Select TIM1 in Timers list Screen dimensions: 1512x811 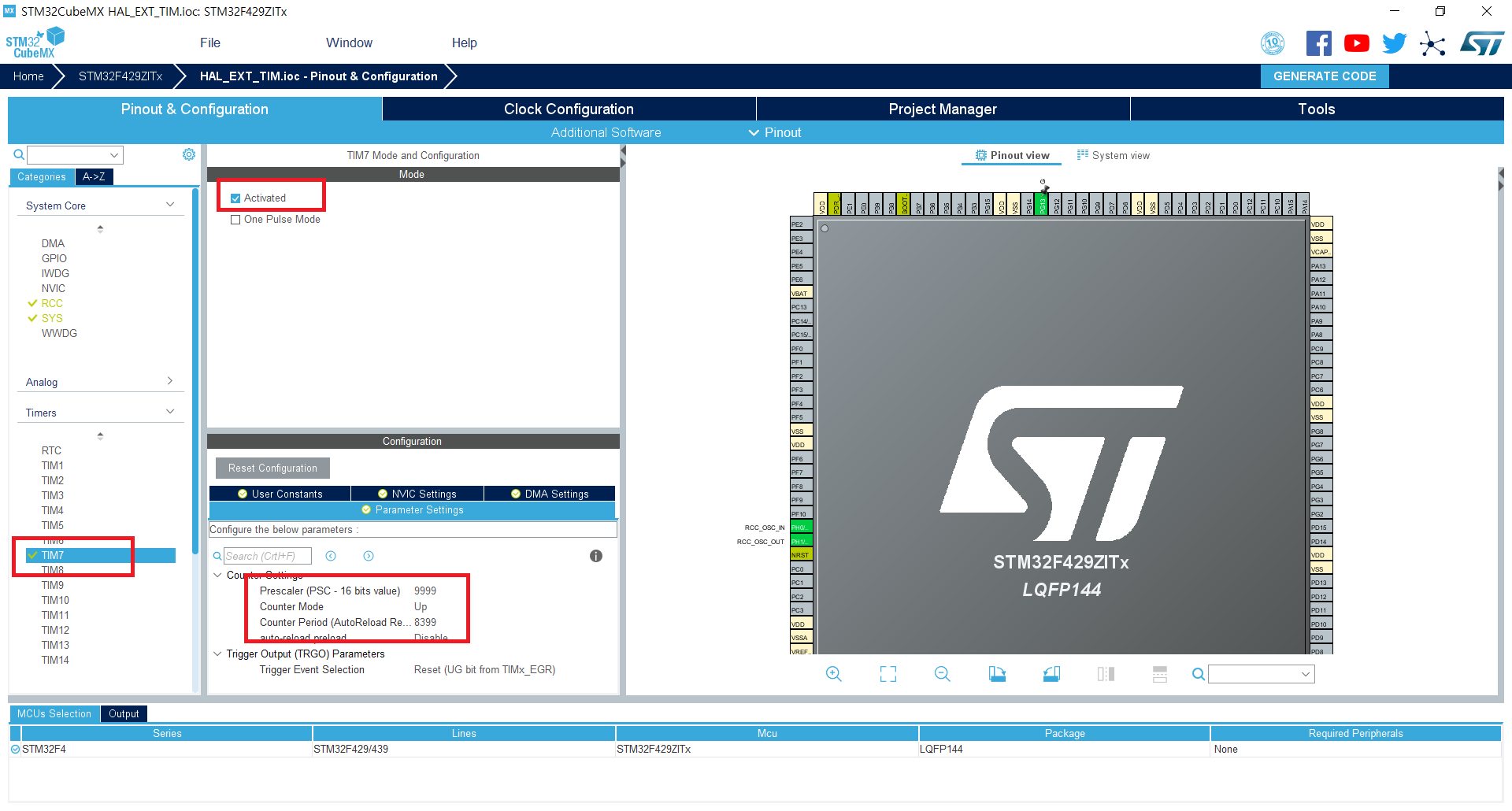pos(53,465)
